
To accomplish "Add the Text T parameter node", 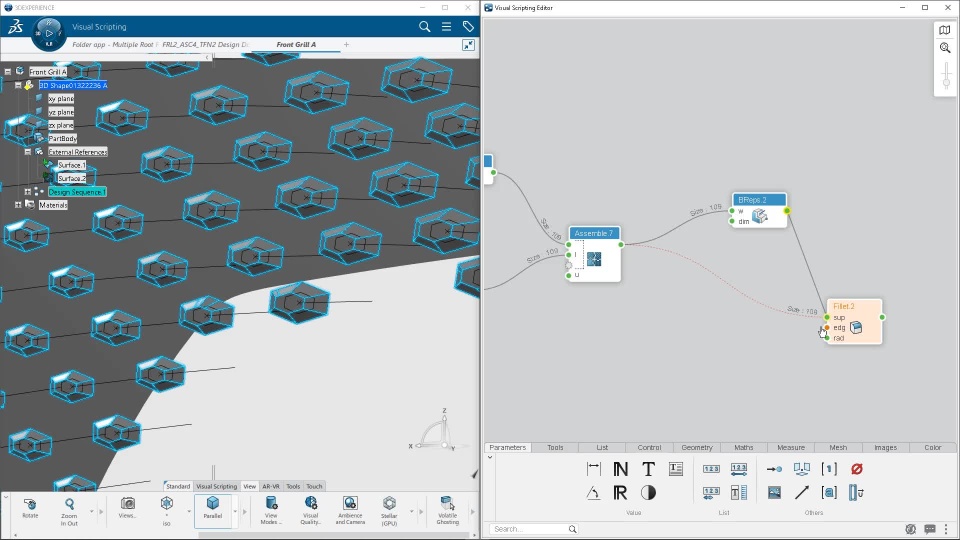I will (648, 469).
